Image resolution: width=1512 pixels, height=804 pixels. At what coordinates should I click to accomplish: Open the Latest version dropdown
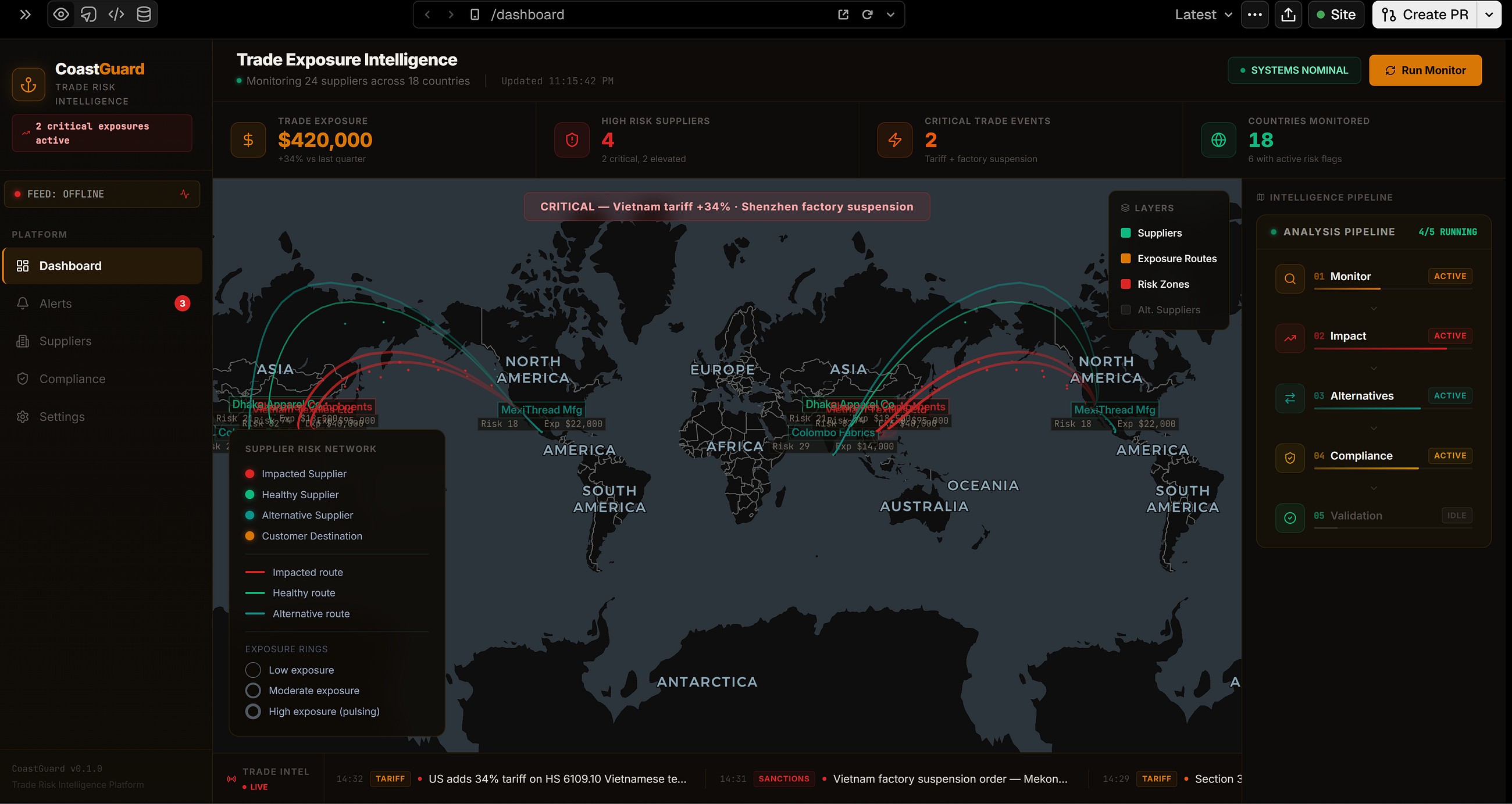pos(1203,15)
